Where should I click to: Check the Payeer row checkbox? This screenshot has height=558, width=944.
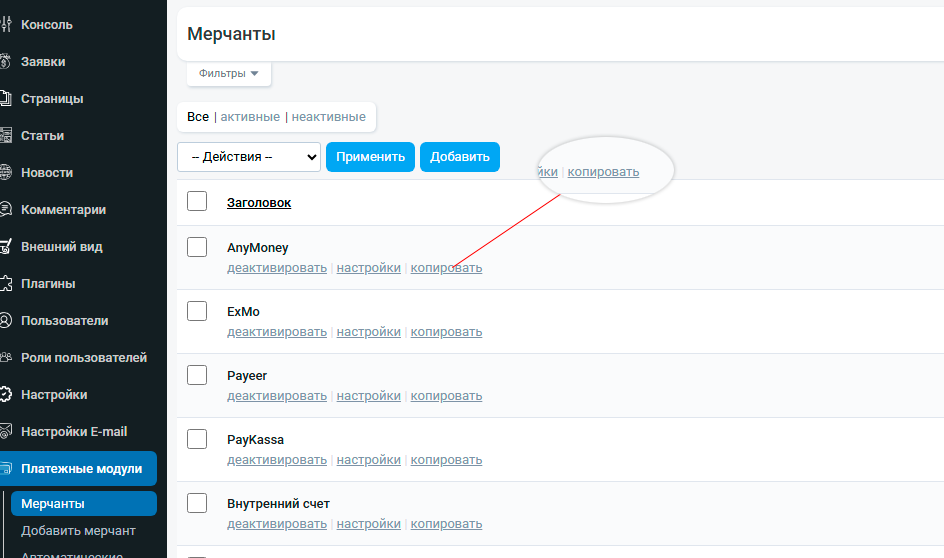tap(197, 375)
